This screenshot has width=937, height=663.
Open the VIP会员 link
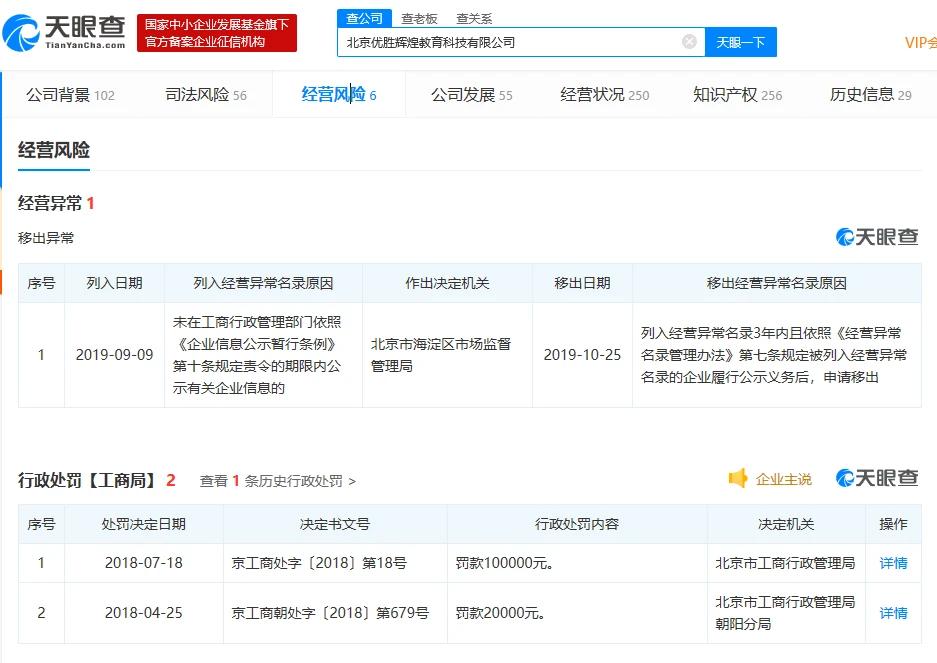921,42
